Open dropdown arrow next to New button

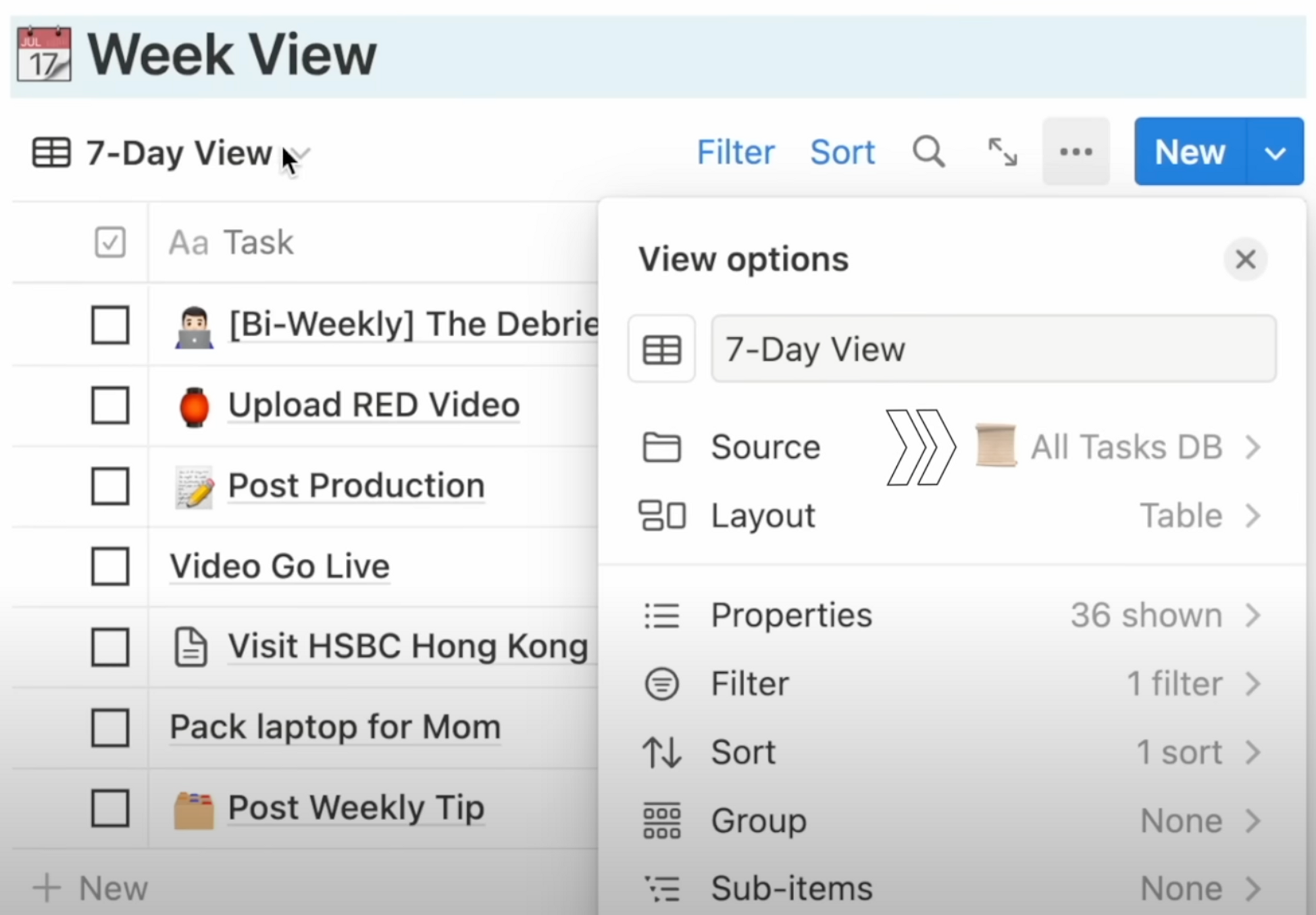click(x=1275, y=153)
